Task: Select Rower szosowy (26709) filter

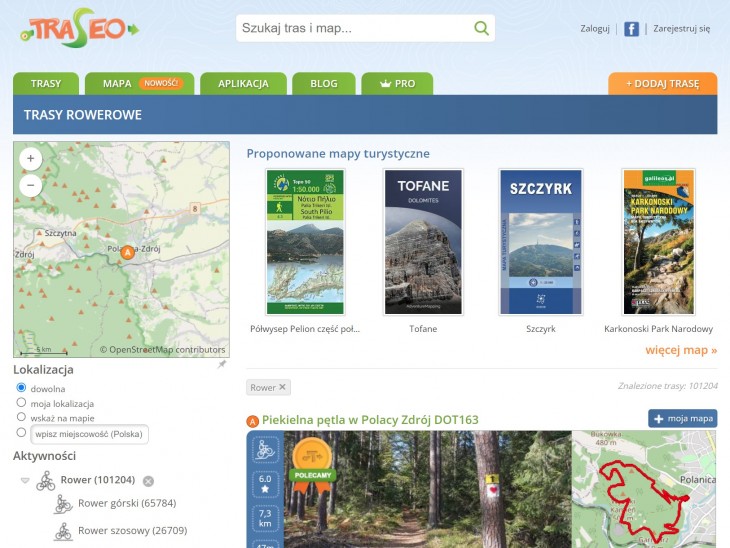Action: click(133, 531)
